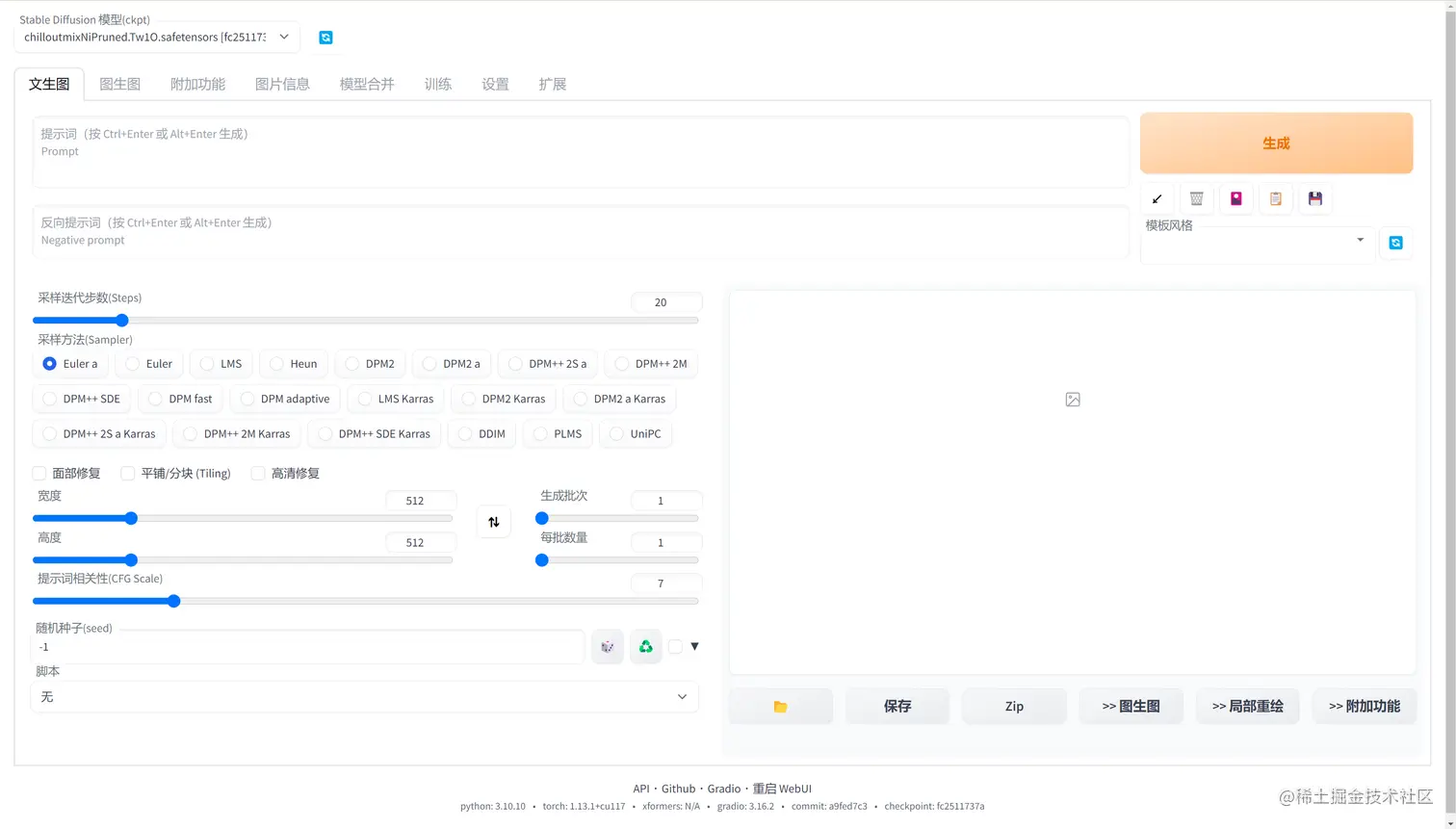Select the Euler a sampler
Screen dimensions: 1456x829
70,364
